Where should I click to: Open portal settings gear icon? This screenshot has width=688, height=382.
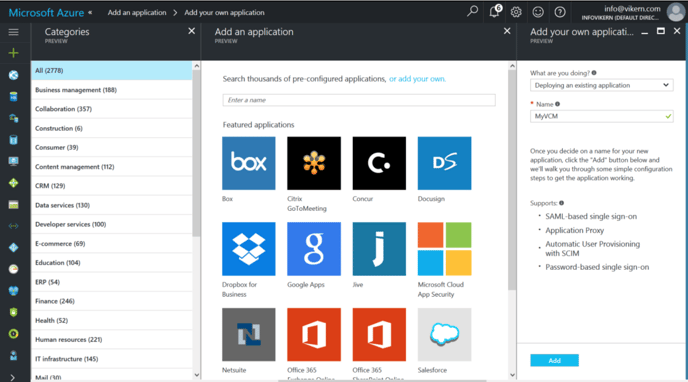coord(516,12)
